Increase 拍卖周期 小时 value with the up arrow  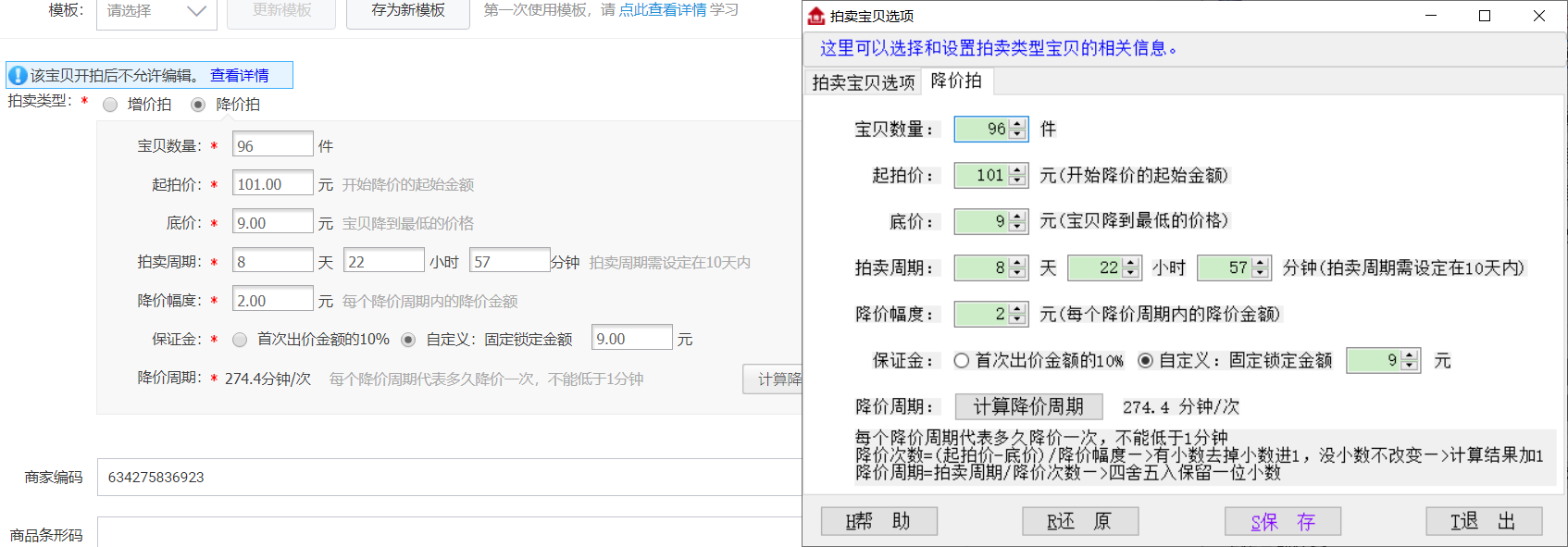[1130, 263]
